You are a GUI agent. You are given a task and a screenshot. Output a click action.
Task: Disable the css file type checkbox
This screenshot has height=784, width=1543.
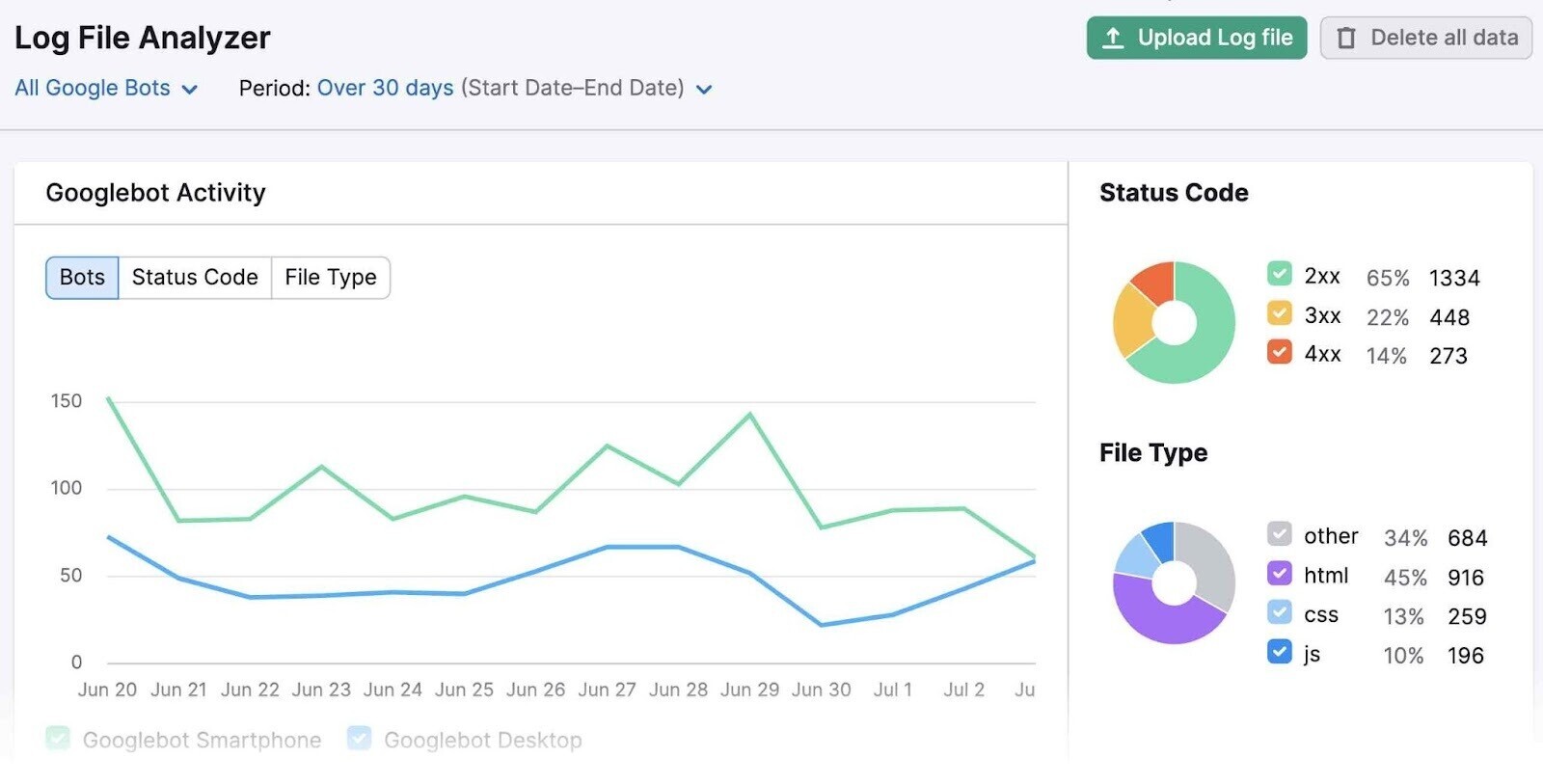[x=1279, y=612]
